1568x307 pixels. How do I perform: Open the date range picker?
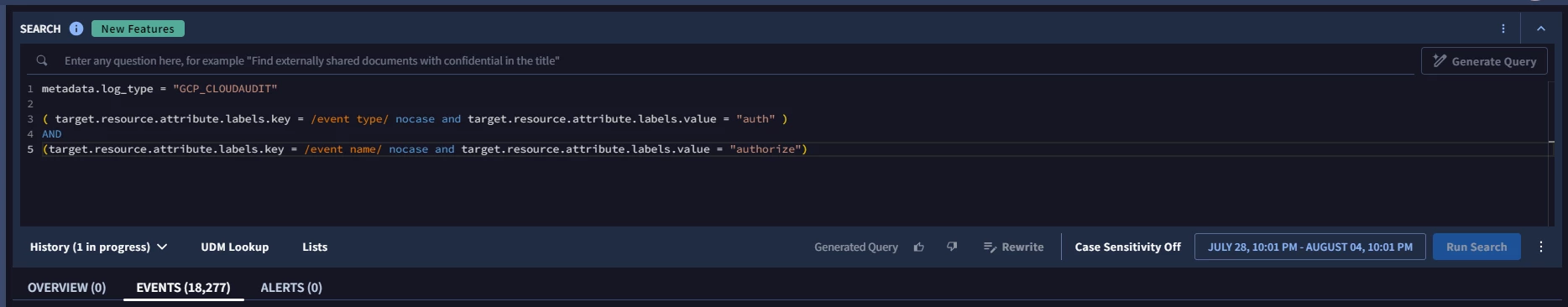point(1309,247)
